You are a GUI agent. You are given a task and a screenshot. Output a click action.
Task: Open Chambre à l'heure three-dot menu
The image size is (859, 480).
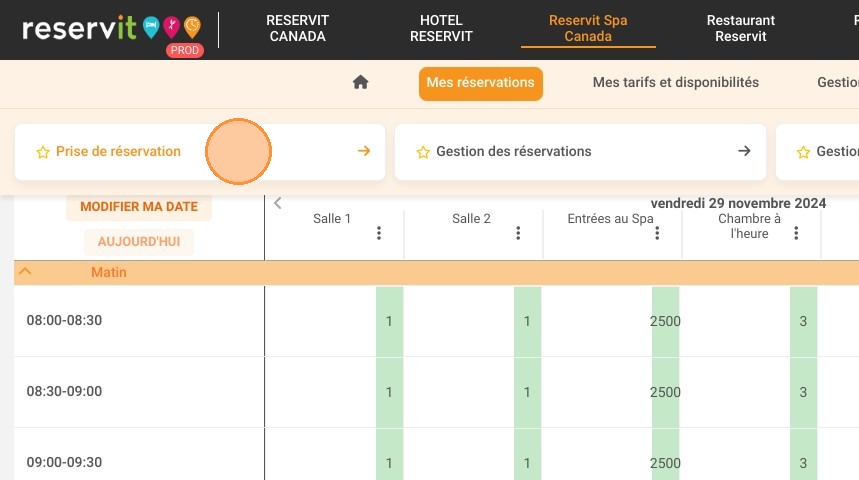pos(796,233)
